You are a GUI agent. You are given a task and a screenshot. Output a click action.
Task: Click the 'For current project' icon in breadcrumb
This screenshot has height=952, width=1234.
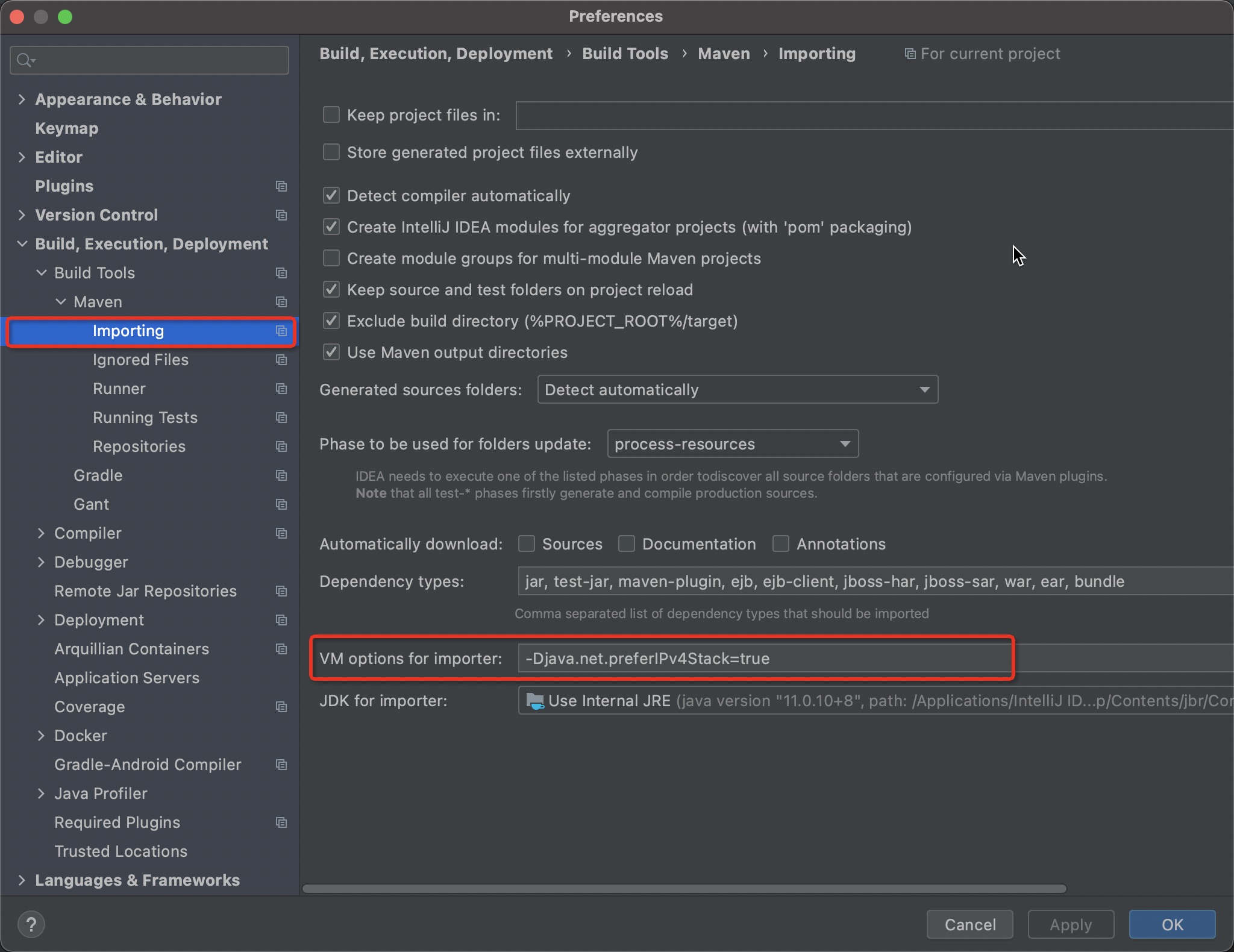(910, 54)
